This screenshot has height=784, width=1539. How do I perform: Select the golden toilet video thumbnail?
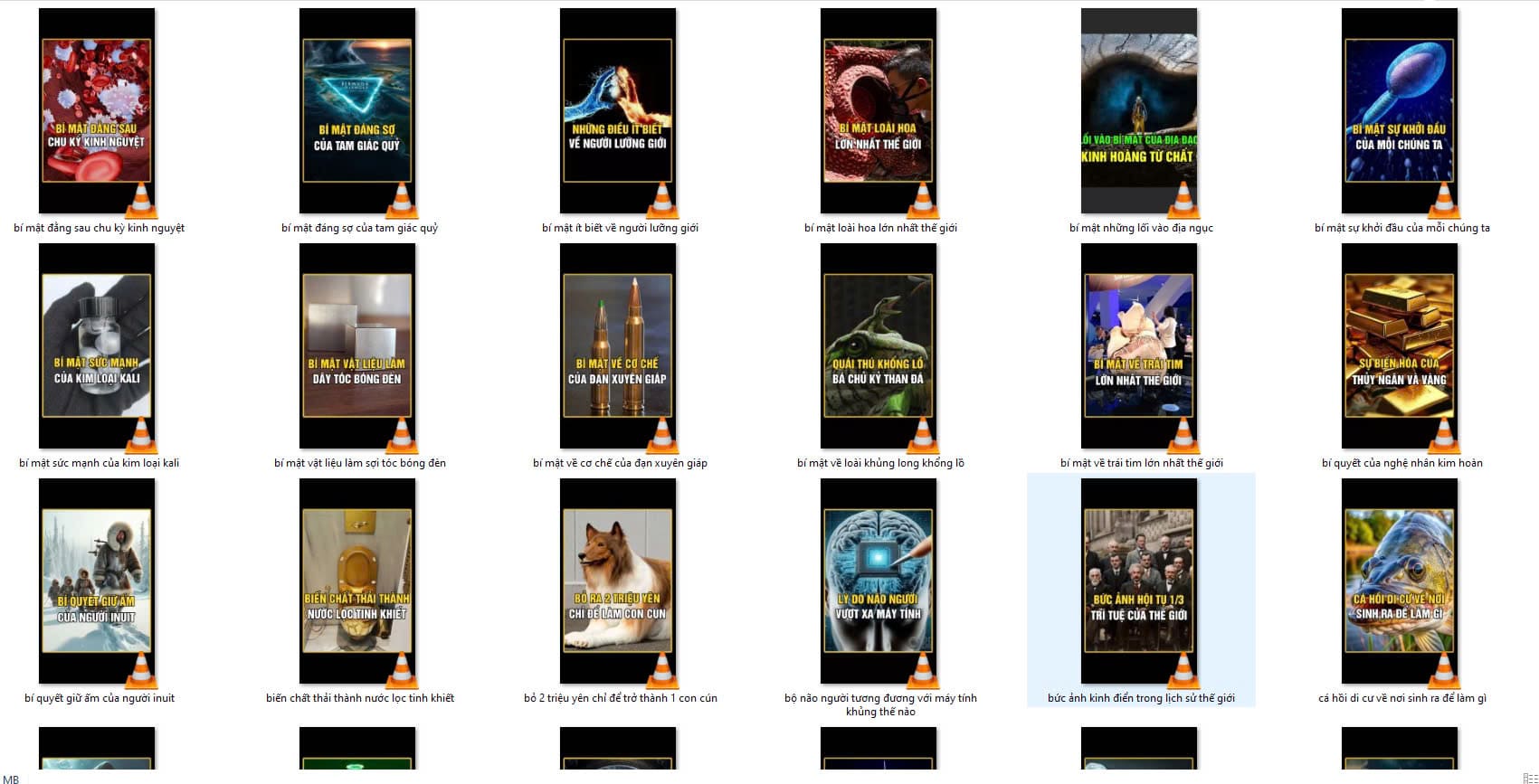pos(357,581)
